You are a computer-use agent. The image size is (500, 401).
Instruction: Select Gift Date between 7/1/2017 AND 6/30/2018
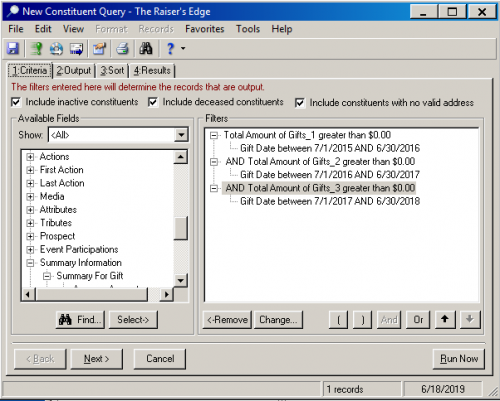(x=330, y=201)
